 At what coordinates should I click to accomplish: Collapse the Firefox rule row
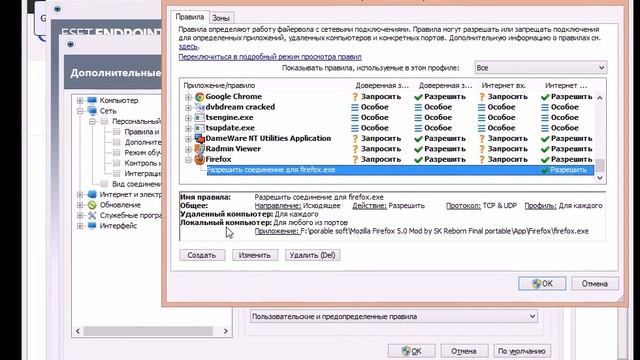tap(188, 160)
